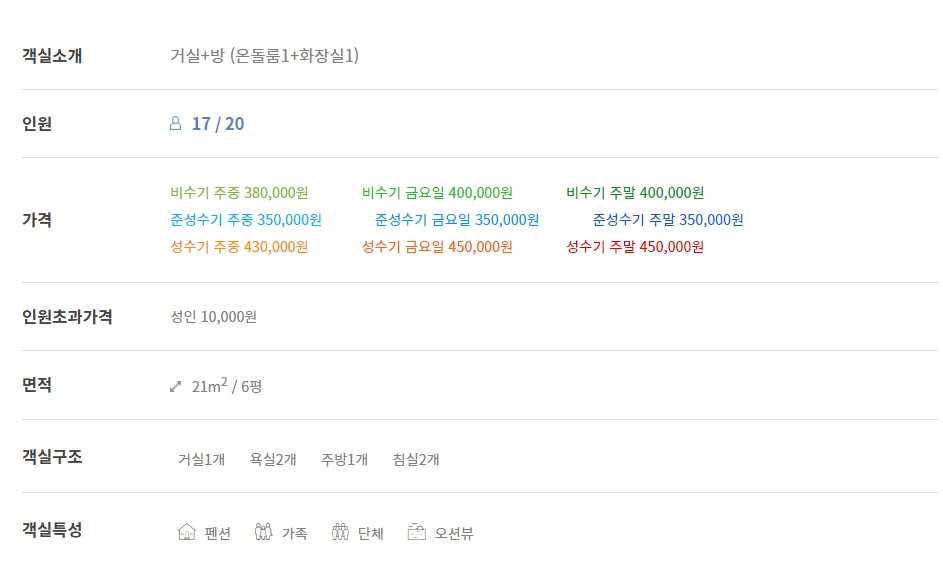Click the 거실1개 room structure tag
Screen dimensions: 943x563
(201, 460)
